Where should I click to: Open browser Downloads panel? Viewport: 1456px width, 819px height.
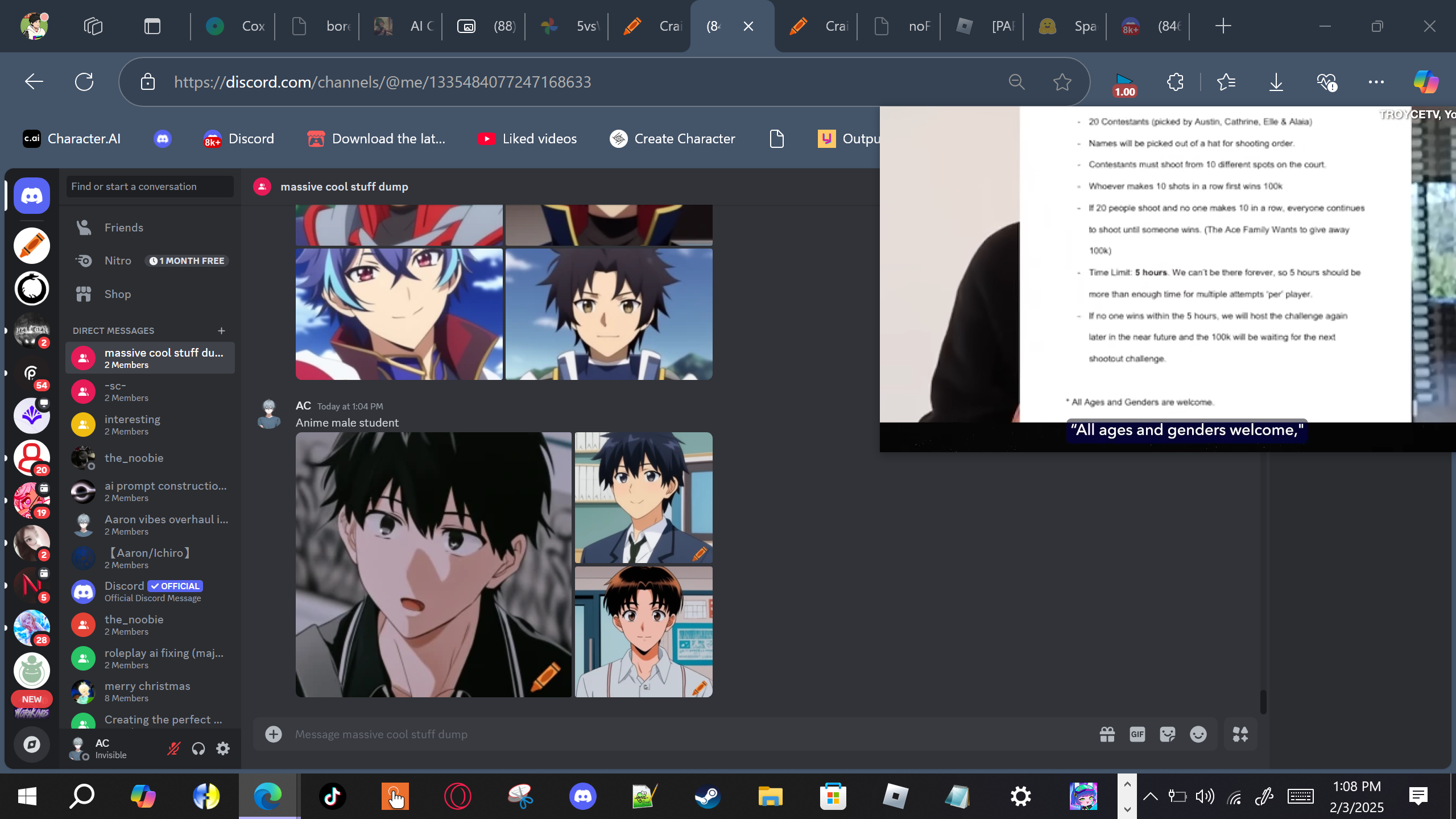point(1276,82)
